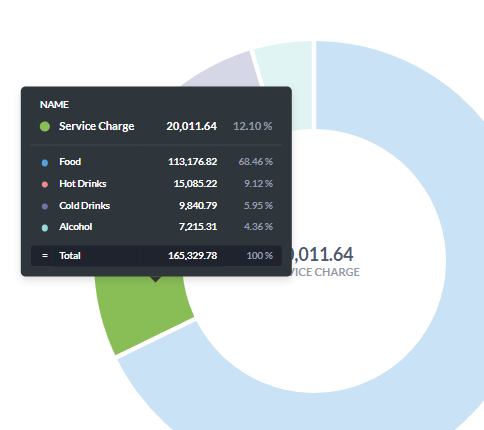Viewport: 484px width, 430px height.
Task: Click the equals sign beside Total
Action: pos(45,256)
